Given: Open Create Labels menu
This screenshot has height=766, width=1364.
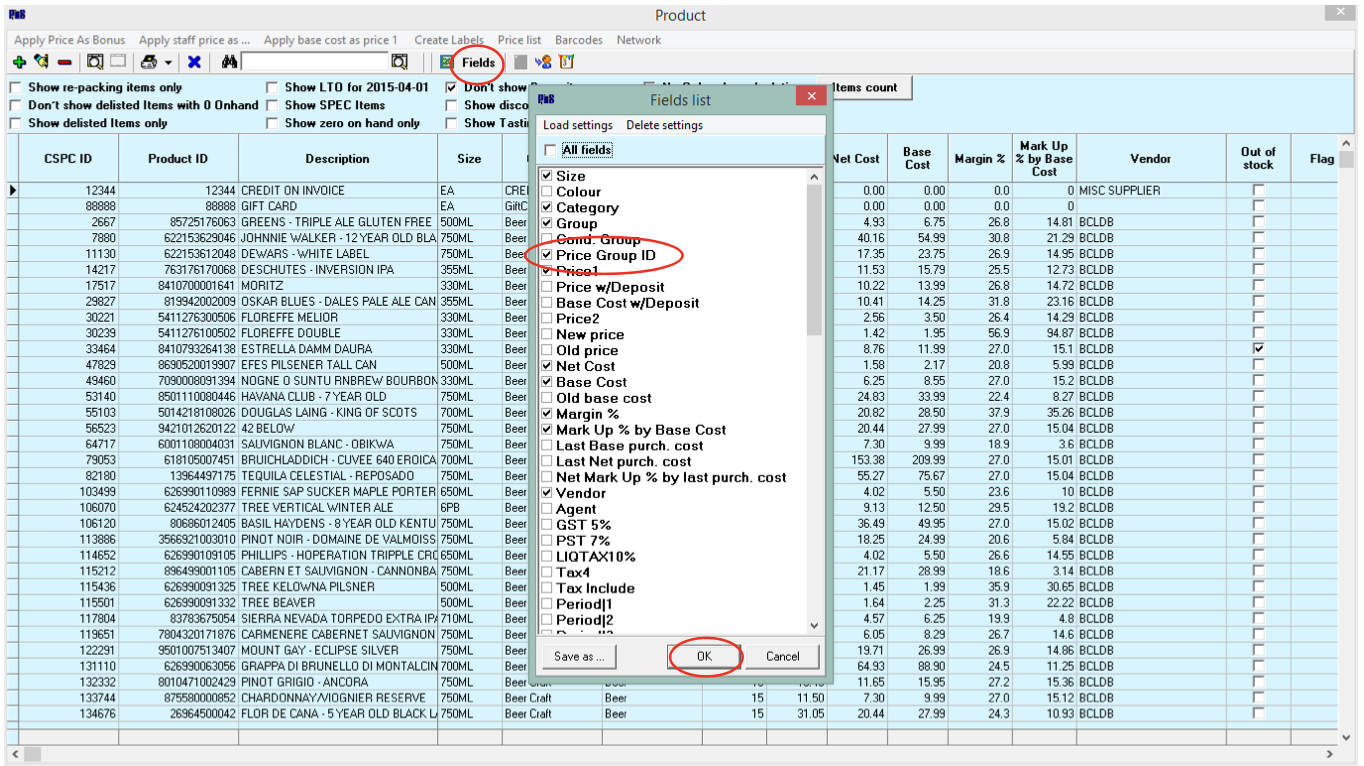Looking at the screenshot, I should (449, 40).
